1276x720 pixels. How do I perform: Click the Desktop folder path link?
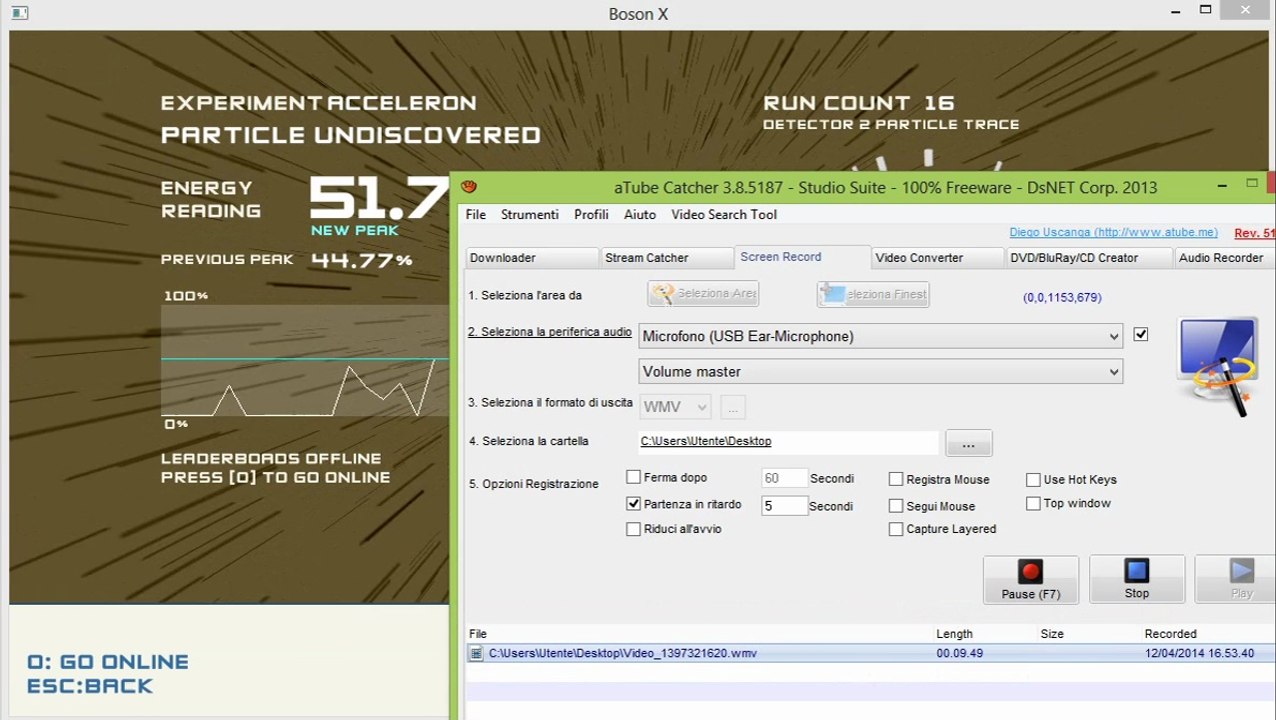[x=706, y=441]
